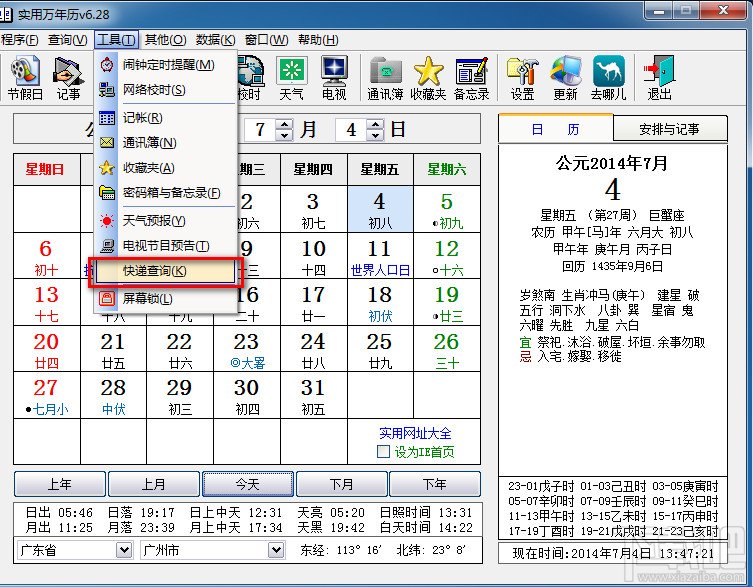753x587 pixels.
Task: Go to next month with 下月
Action: [341, 484]
